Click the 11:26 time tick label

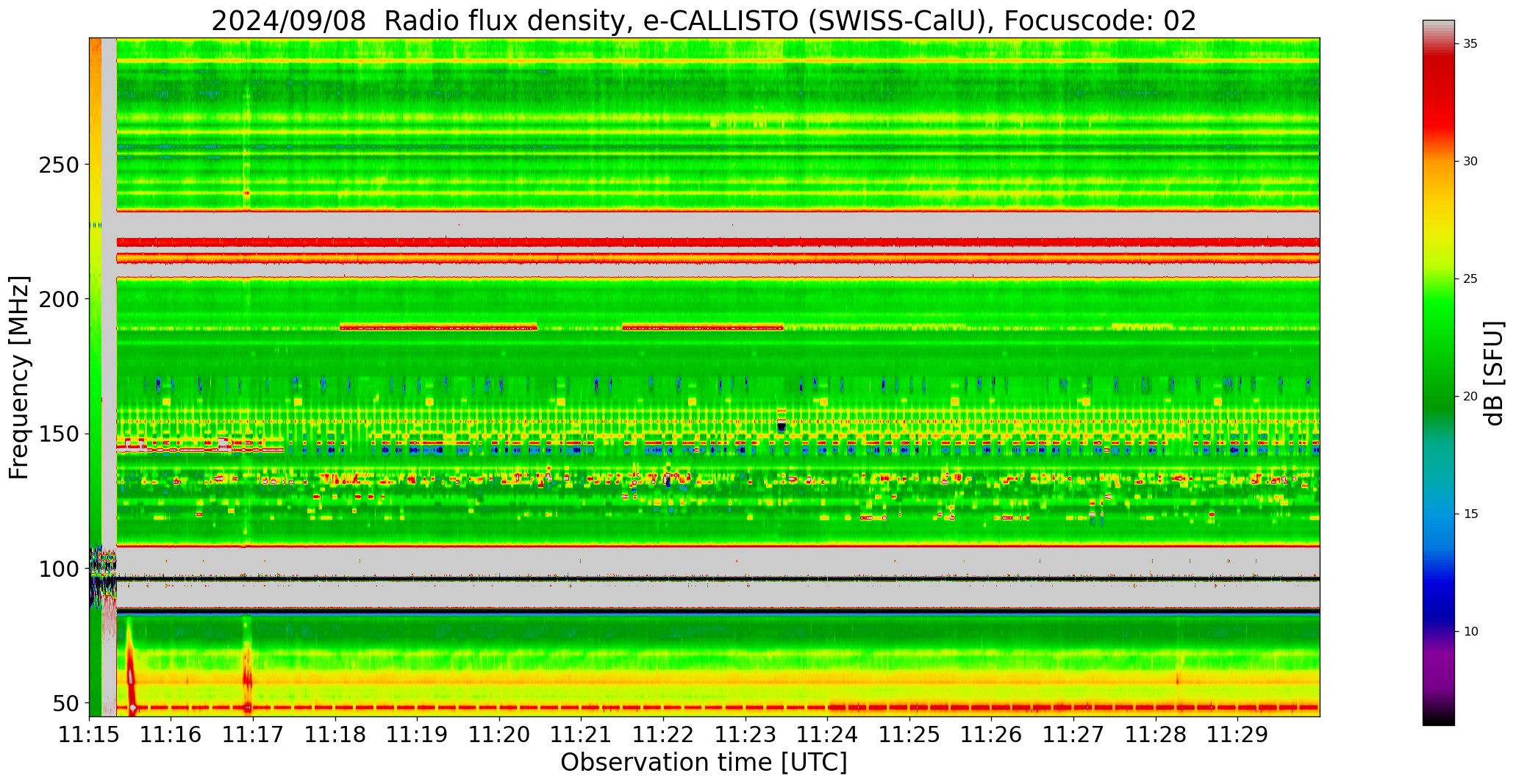click(x=992, y=735)
